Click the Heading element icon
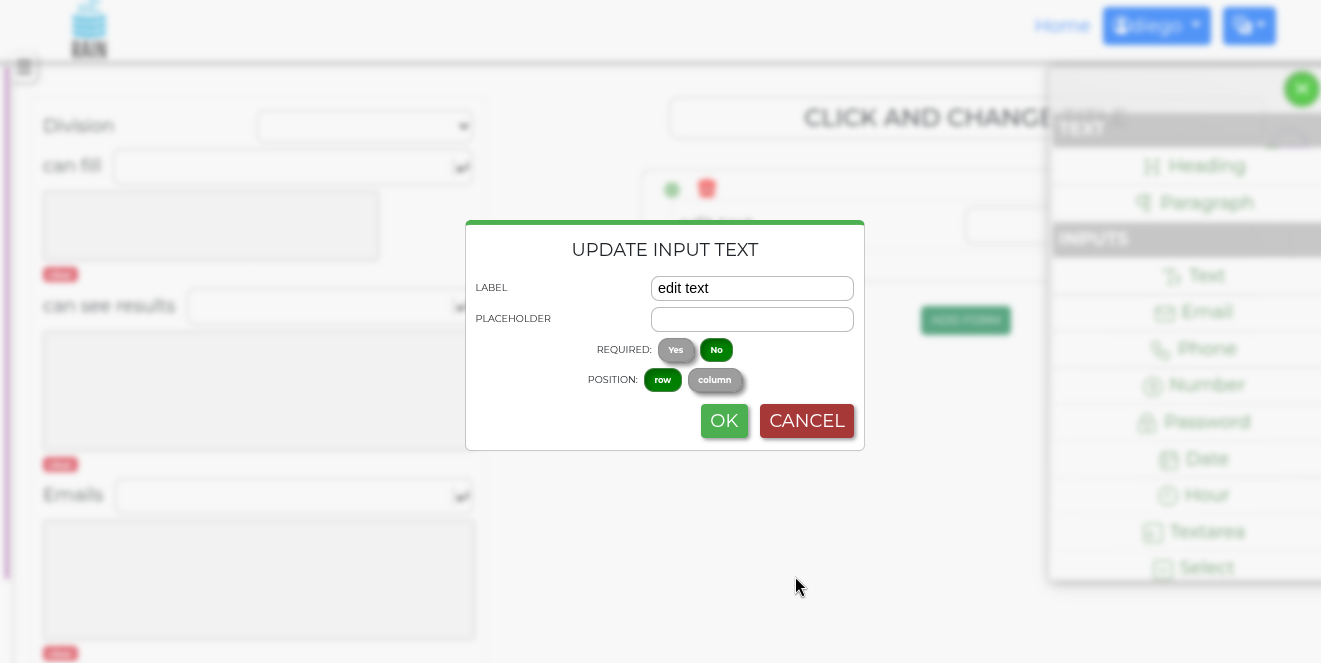Screen dimensions: 1321x663 pyautogui.click(x=1152, y=166)
